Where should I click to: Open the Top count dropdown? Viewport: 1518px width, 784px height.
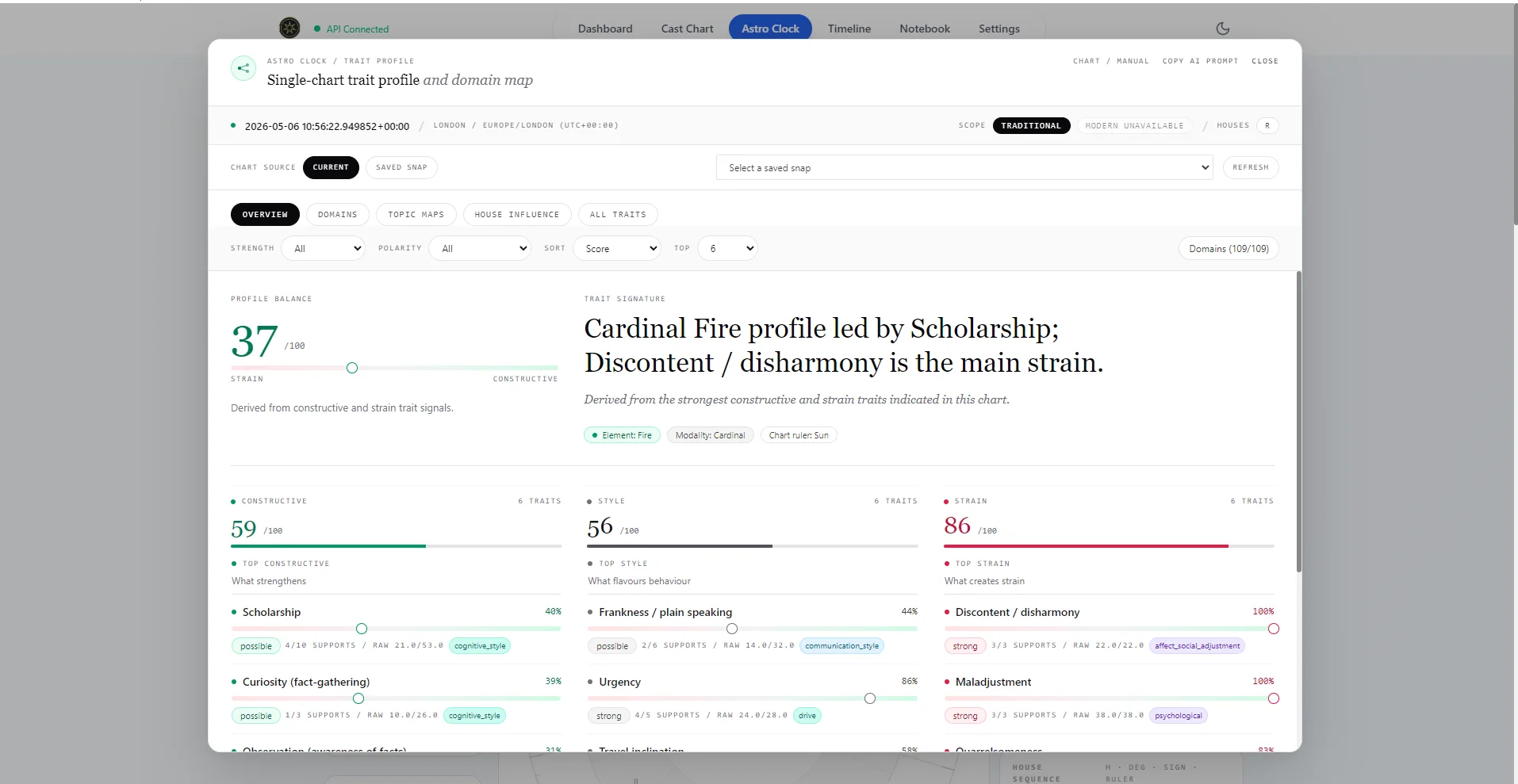tap(727, 248)
